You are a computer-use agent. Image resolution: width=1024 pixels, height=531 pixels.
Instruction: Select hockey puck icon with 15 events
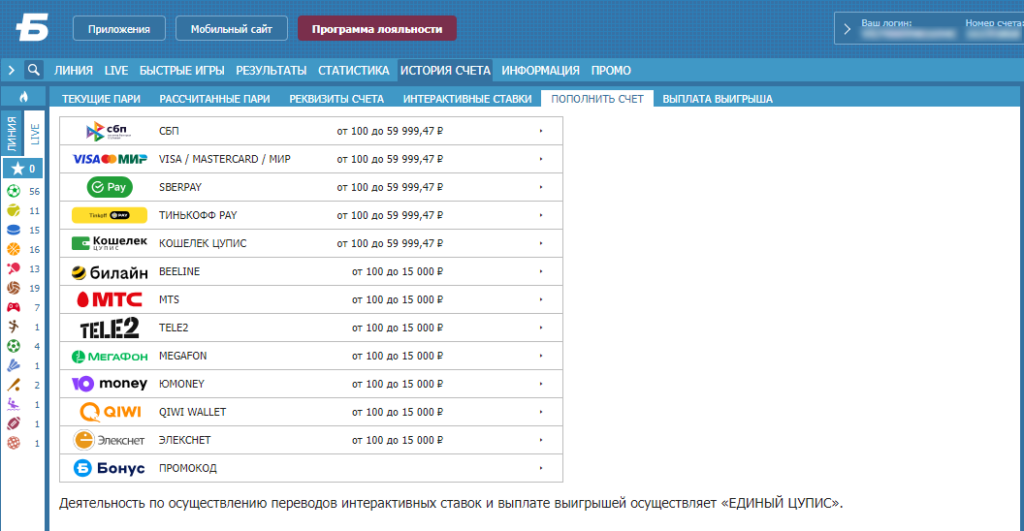14,230
